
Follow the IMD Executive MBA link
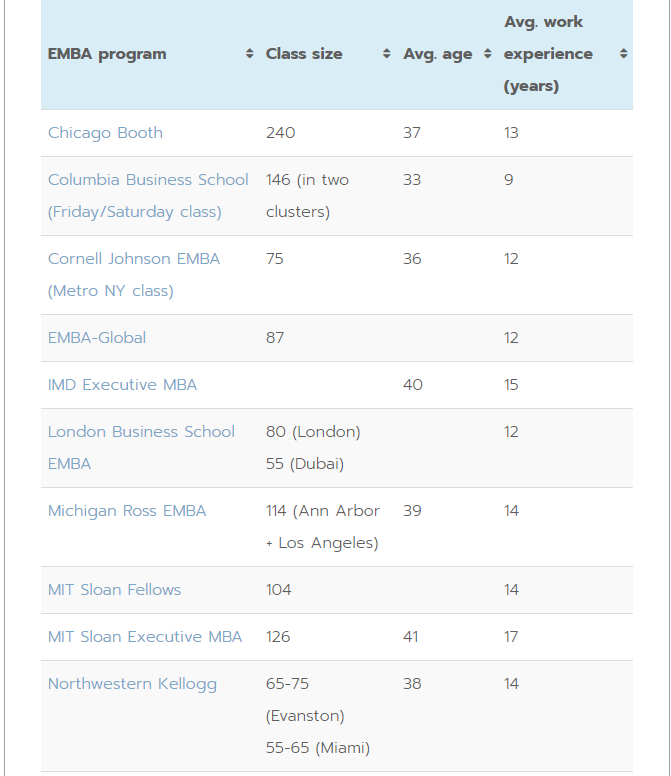(123, 385)
